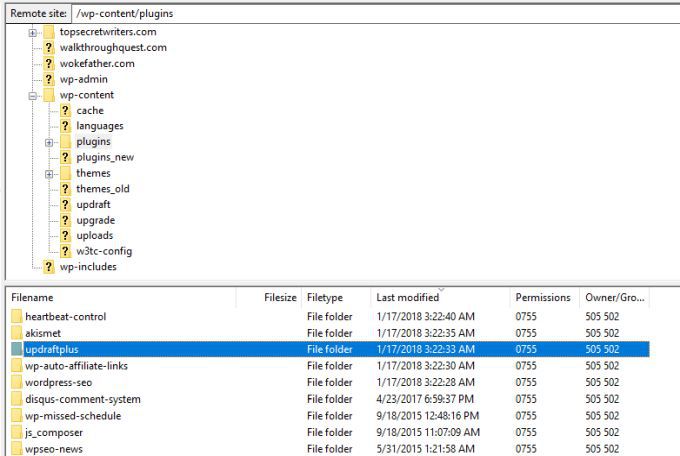Click the js_composer folder icon
This screenshot has width=680, height=456.
tap(16, 432)
